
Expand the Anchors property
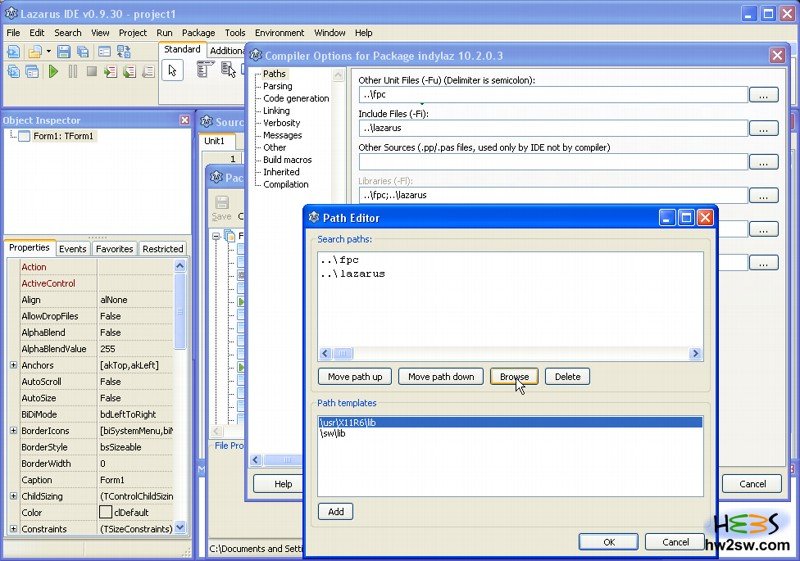(x=13, y=365)
